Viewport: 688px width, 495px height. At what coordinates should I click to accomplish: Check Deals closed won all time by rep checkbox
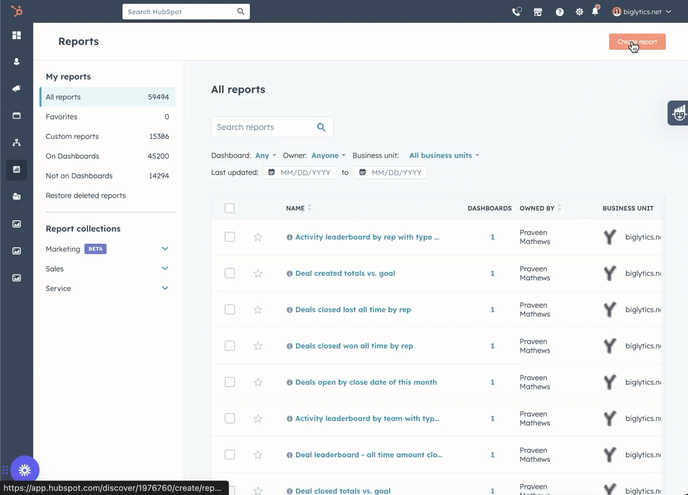pyautogui.click(x=229, y=346)
